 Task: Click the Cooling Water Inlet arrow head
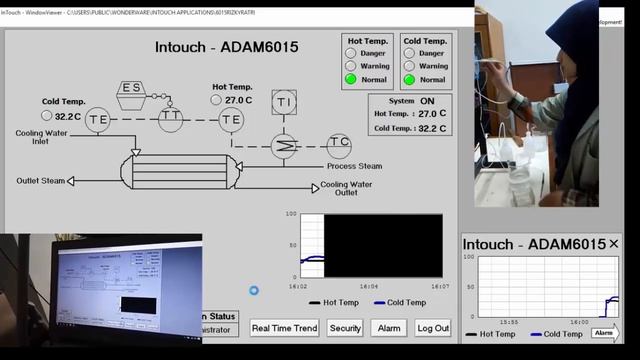[136, 153]
